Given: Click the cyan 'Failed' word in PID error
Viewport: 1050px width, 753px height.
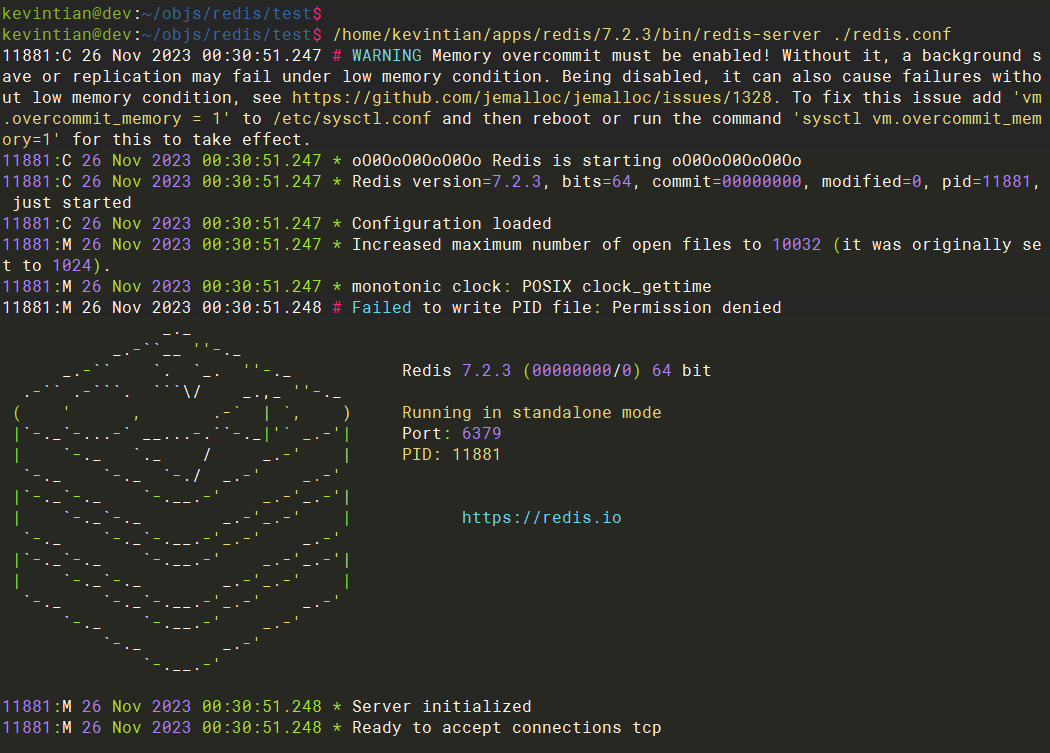Looking at the screenshot, I should [381, 307].
